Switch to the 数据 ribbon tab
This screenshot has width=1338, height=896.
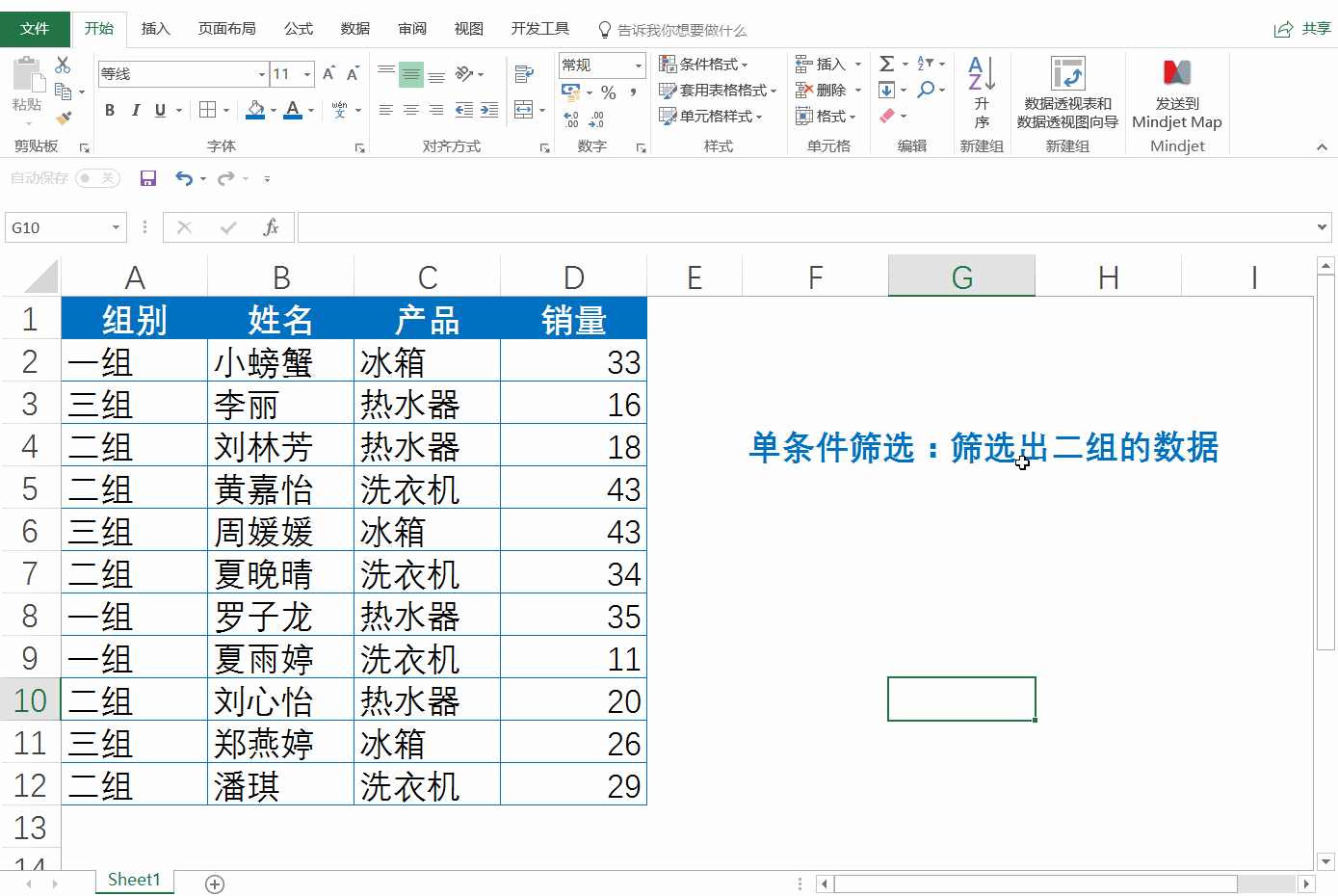coord(354,29)
